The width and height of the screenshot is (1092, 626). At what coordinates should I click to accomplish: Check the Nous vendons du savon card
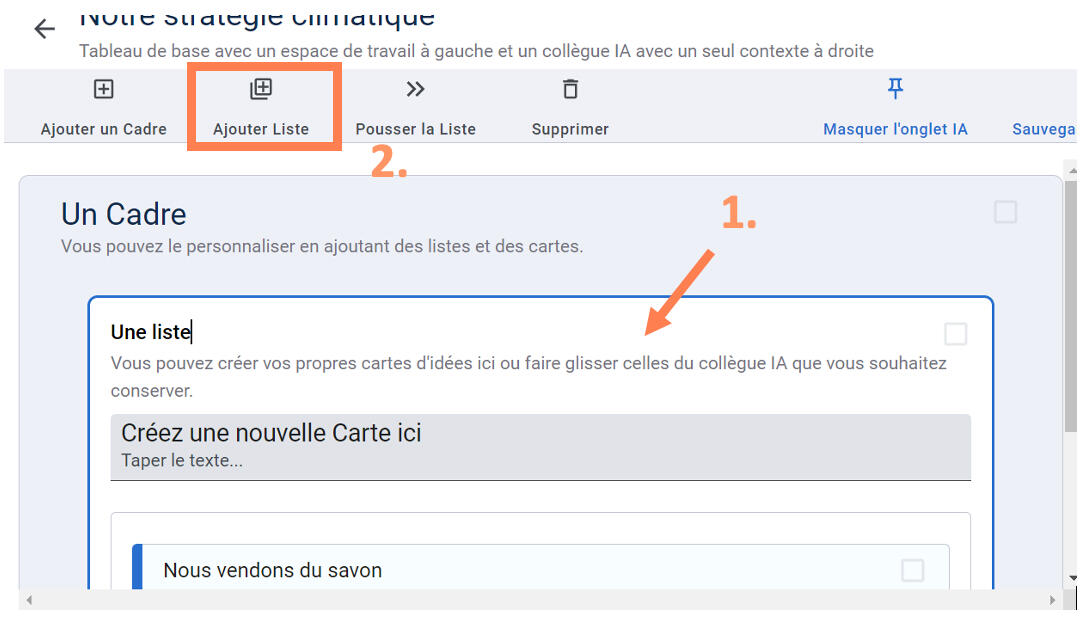pyautogui.click(x=912, y=570)
